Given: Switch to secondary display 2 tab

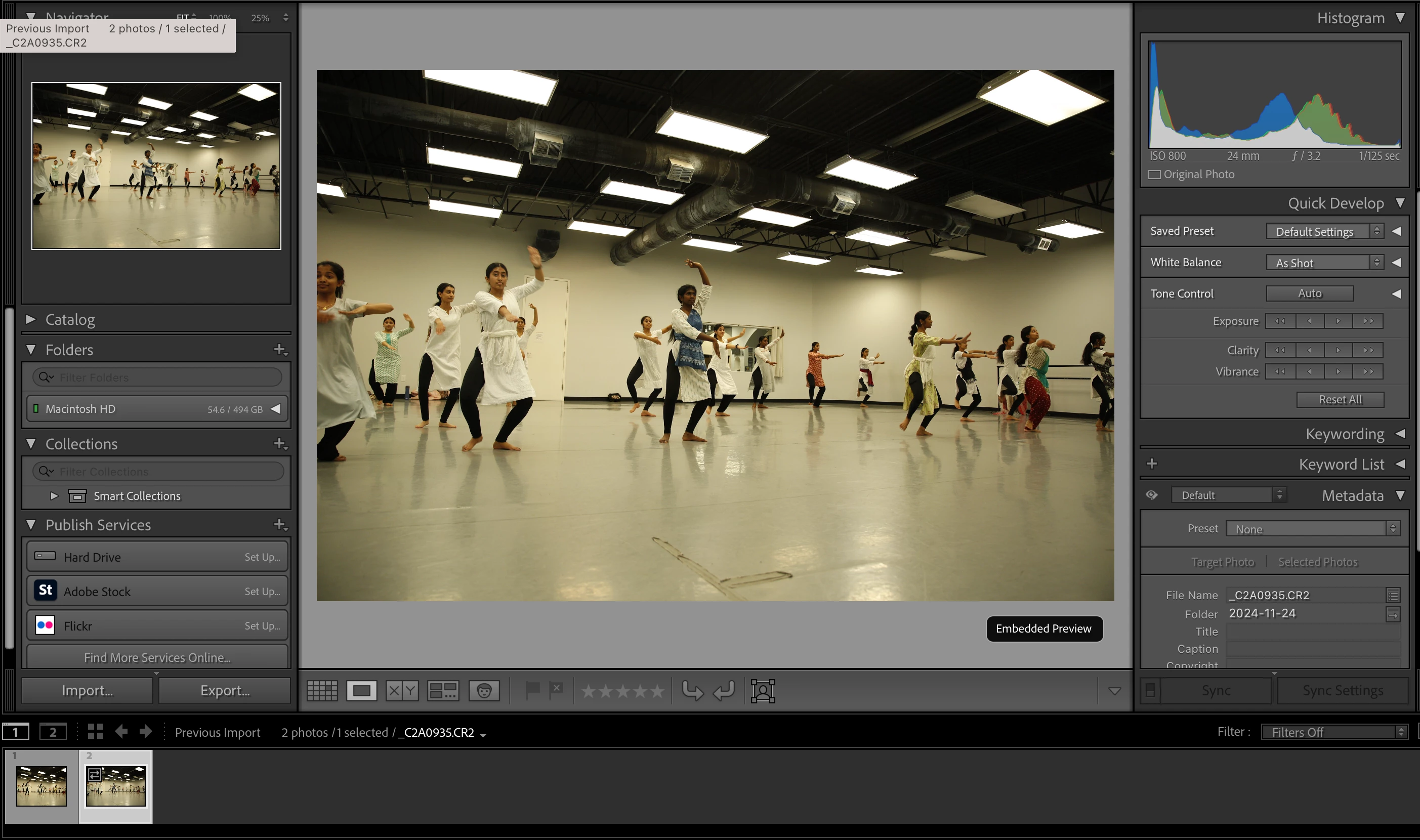Looking at the screenshot, I should [53, 732].
